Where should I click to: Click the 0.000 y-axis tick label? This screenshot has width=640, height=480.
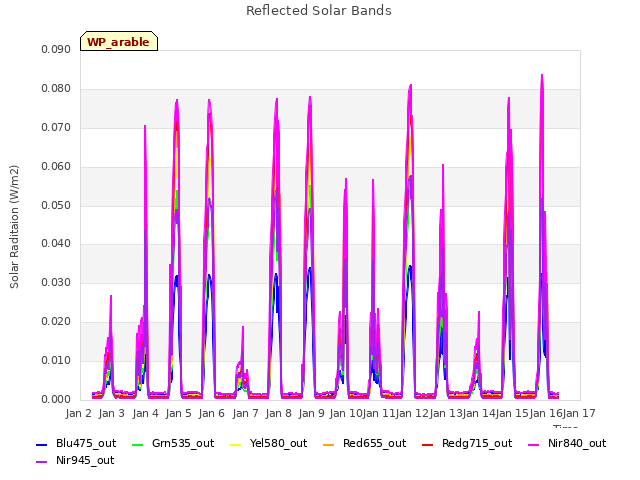pyautogui.click(x=56, y=400)
